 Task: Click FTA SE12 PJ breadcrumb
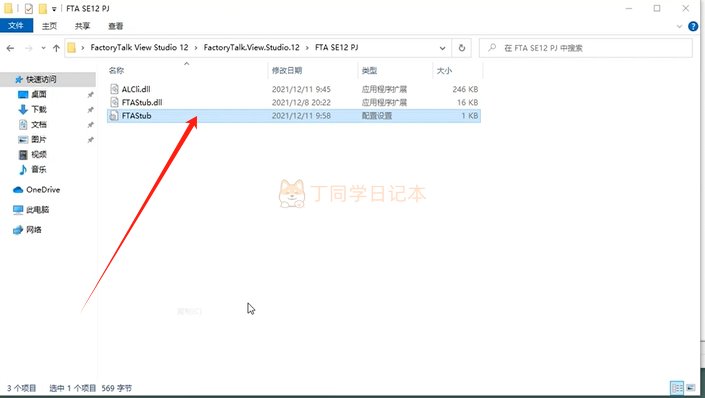(x=336, y=47)
